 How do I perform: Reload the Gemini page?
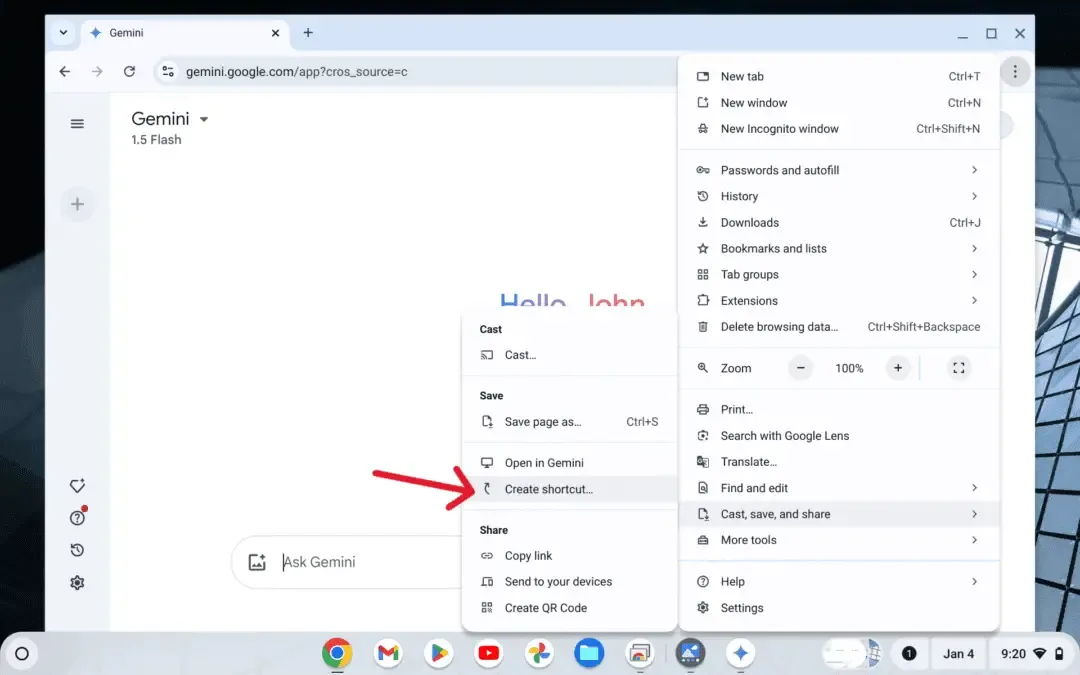(129, 72)
